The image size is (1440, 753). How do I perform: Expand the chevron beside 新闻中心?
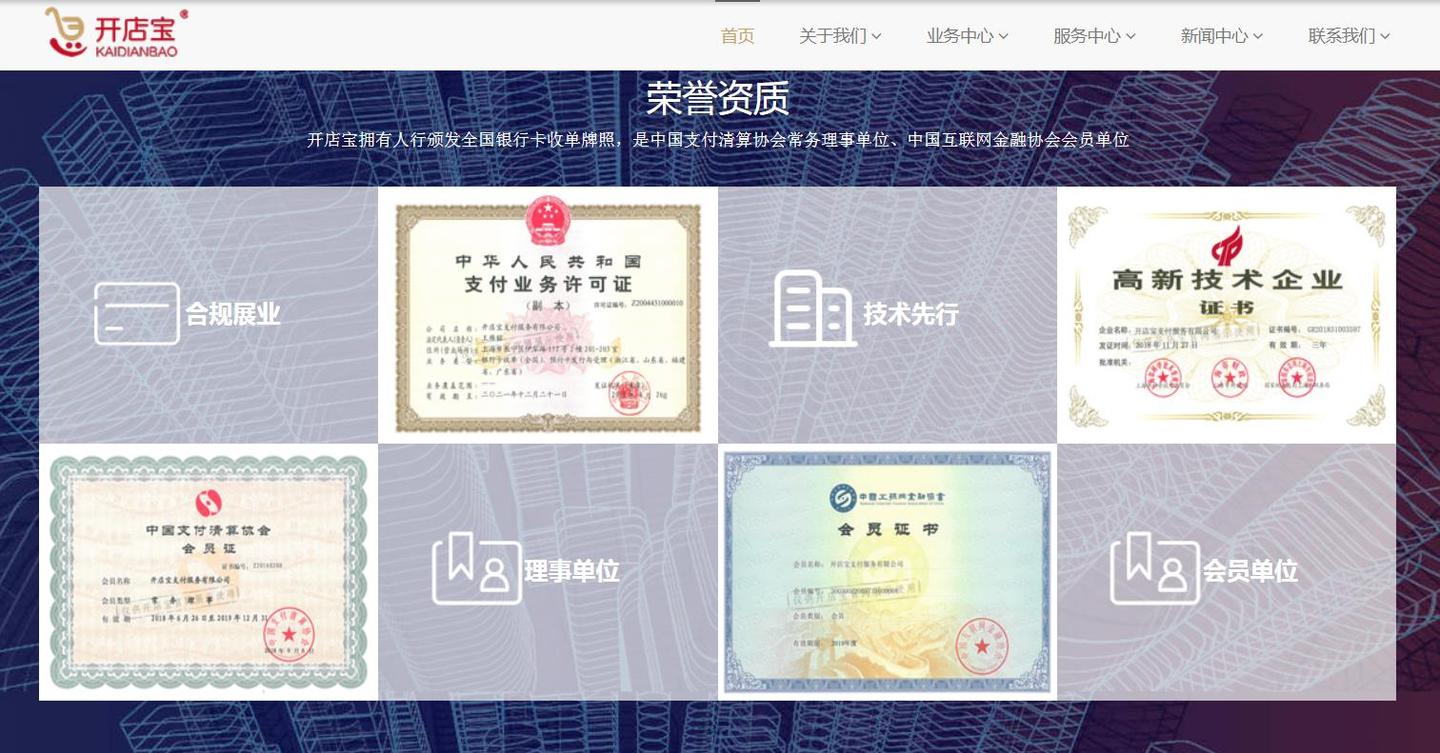coord(1258,37)
